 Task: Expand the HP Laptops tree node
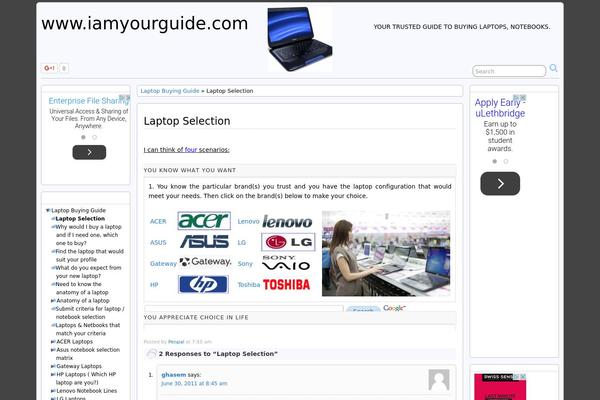(53, 374)
